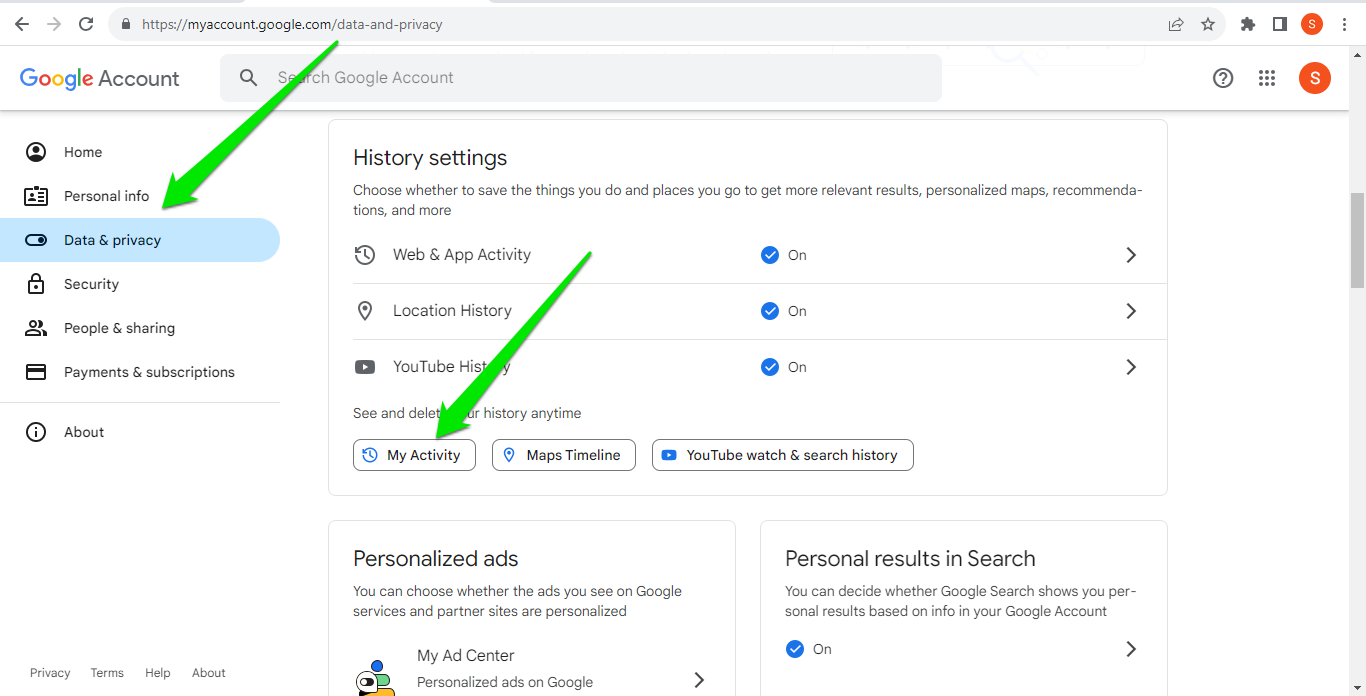Open the My Activity button
Screen dimensions: 1366x696
[x=414, y=455]
